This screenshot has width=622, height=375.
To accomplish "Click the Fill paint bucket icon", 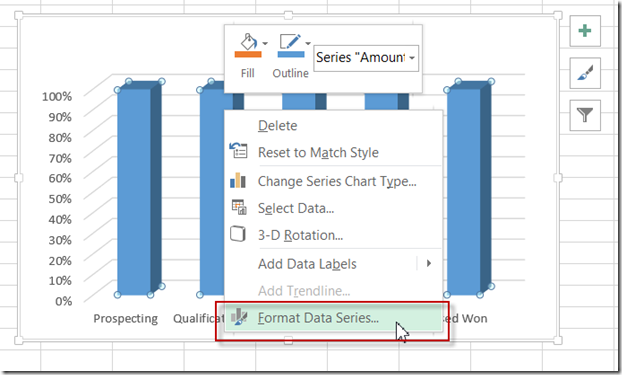I will (248, 41).
